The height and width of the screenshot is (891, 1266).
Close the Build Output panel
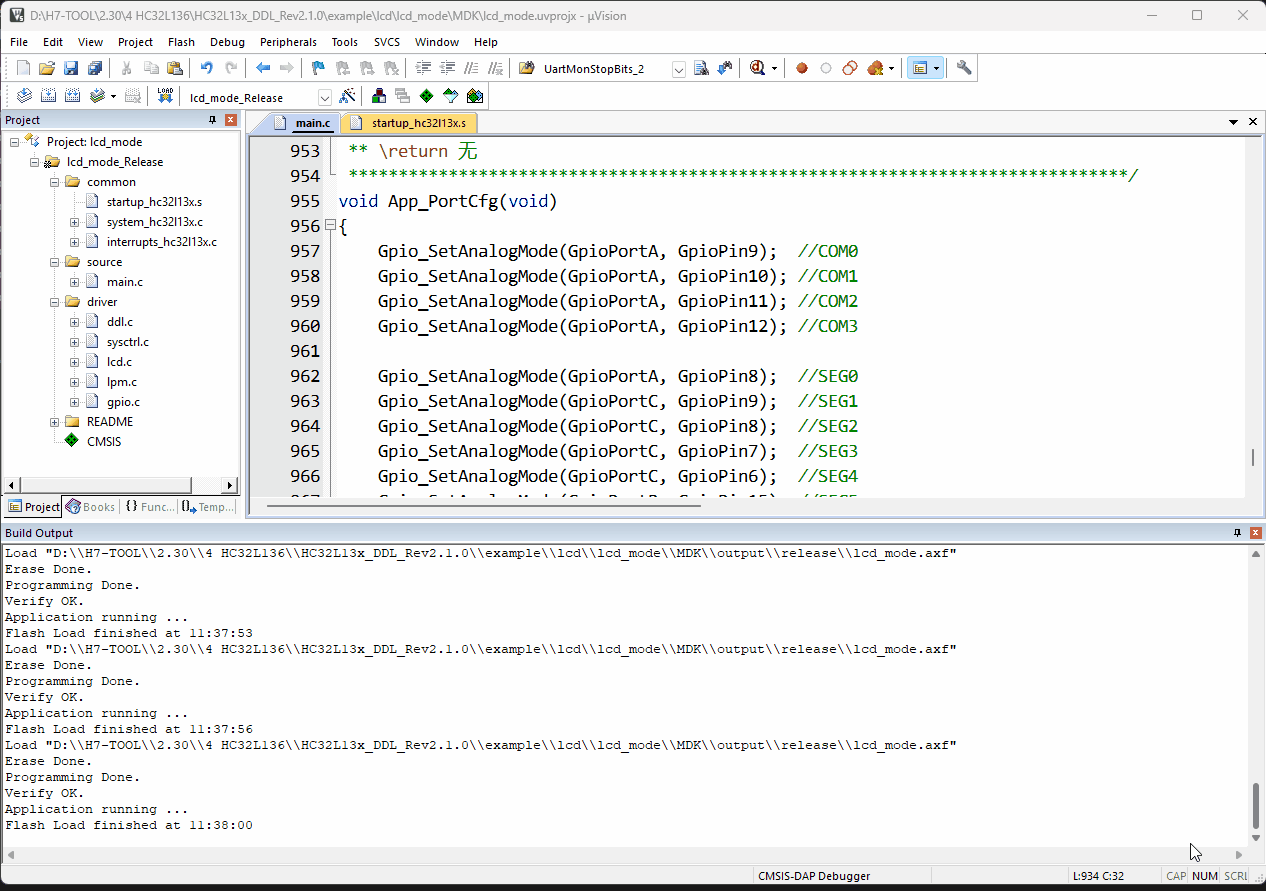[1254, 533]
